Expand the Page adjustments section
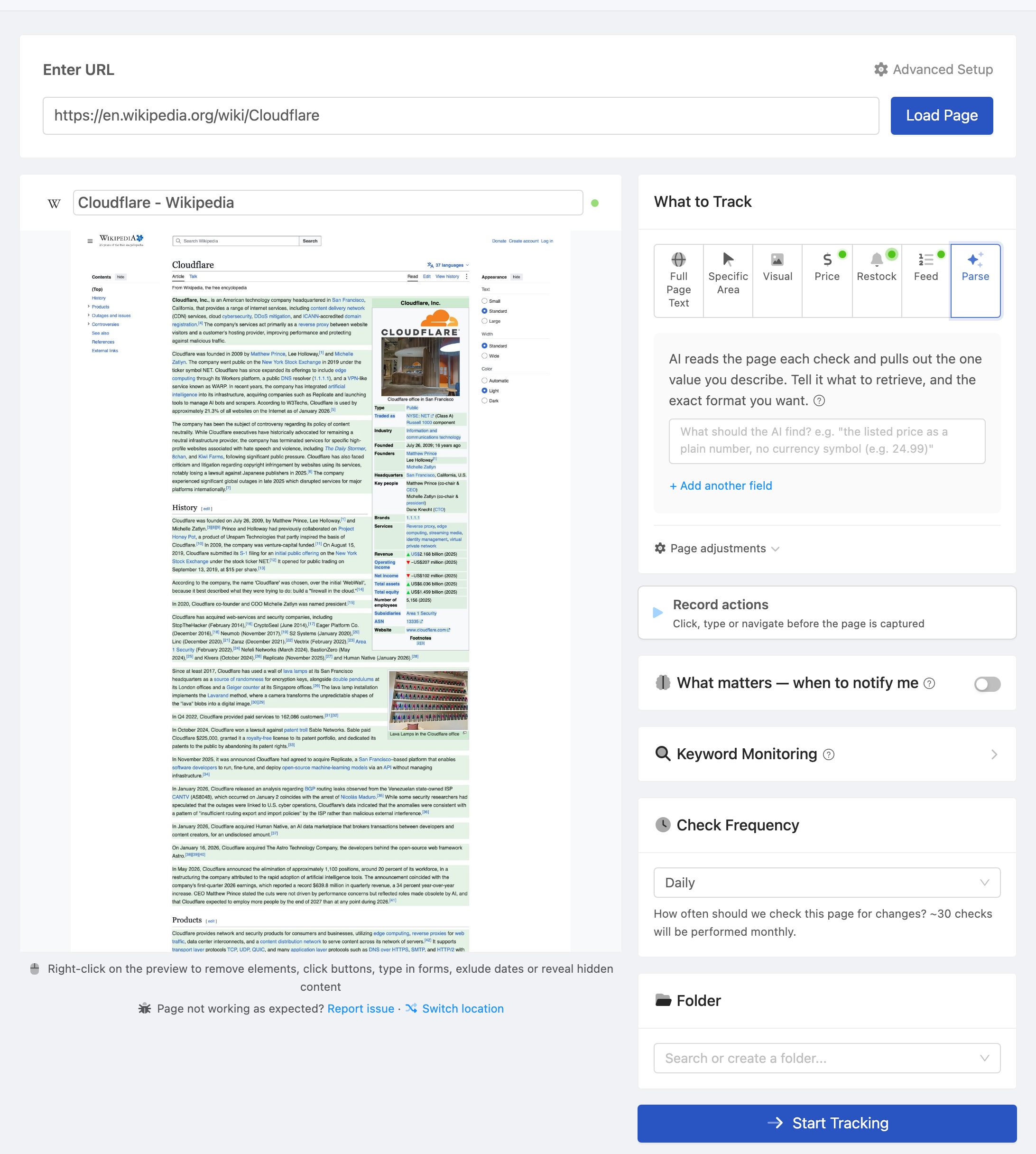The height and width of the screenshot is (1154, 1036). [x=717, y=548]
